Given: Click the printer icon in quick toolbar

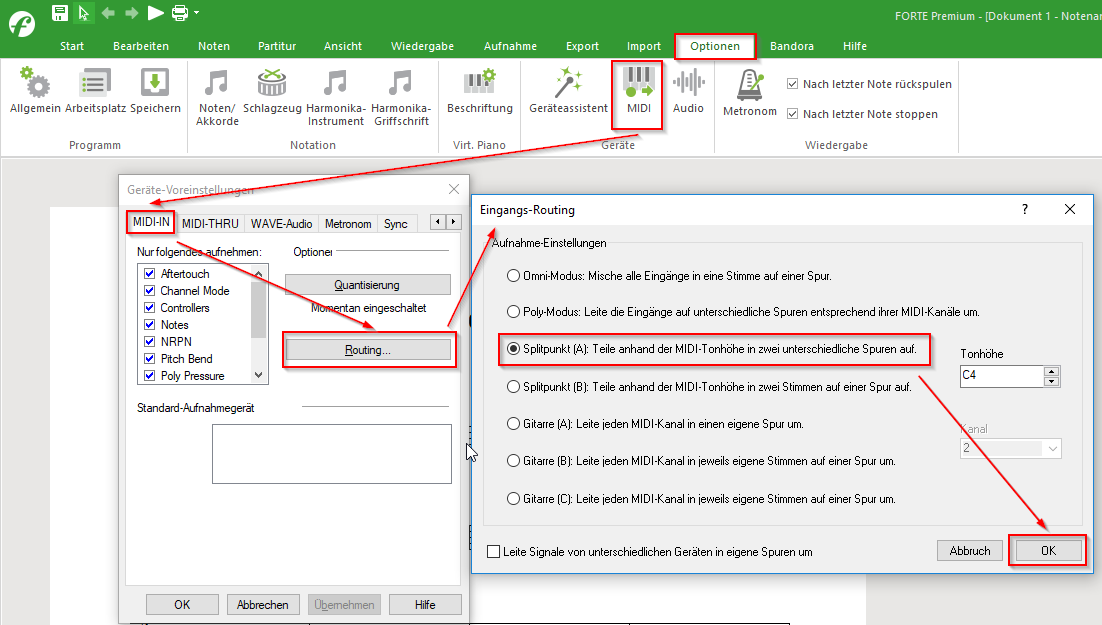Looking at the screenshot, I should pos(180,13).
